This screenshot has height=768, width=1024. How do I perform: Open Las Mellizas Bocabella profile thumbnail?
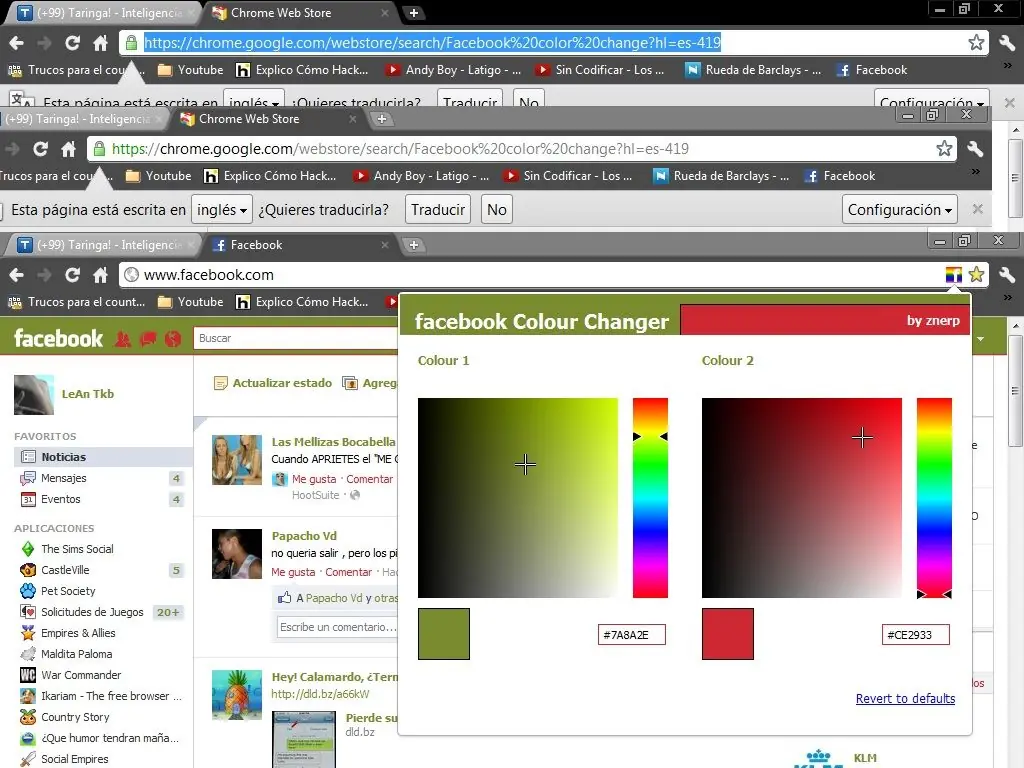[236, 460]
